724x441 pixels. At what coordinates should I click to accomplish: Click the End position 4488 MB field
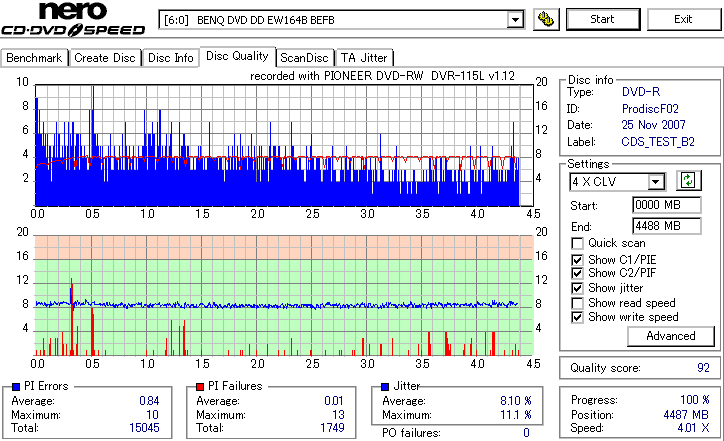tap(666, 226)
